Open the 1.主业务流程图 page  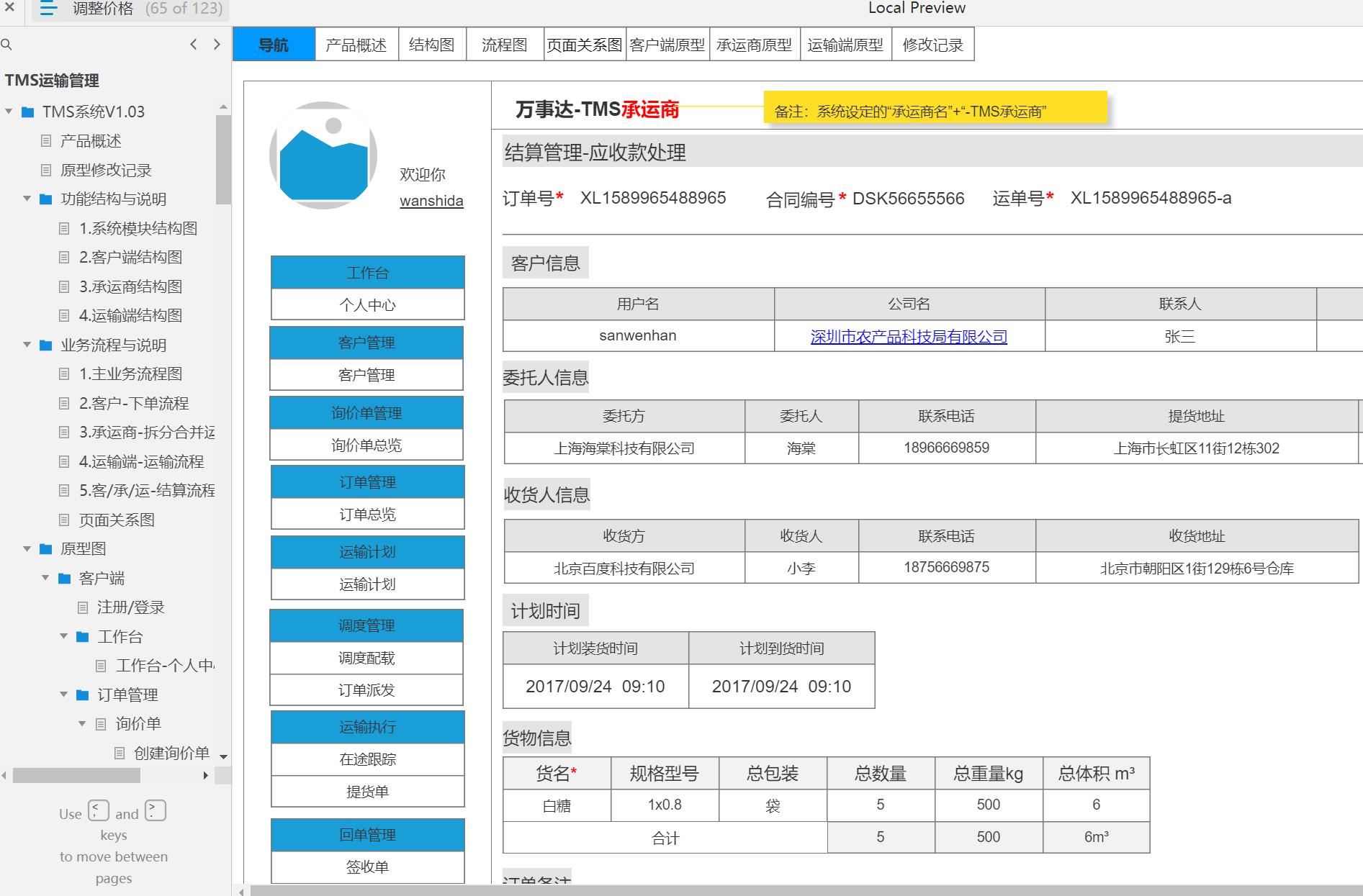130,374
